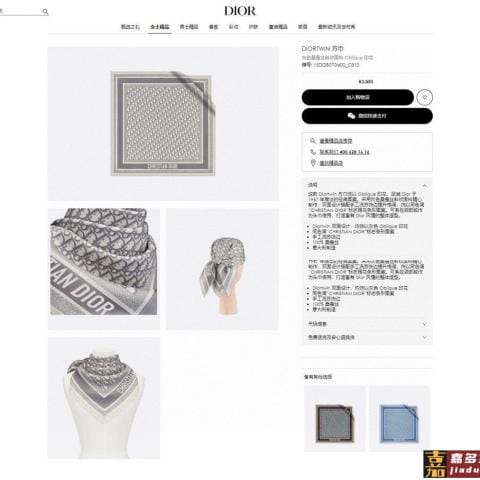Click the contact phone number link
The height and width of the screenshot is (480, 480).
344,152
